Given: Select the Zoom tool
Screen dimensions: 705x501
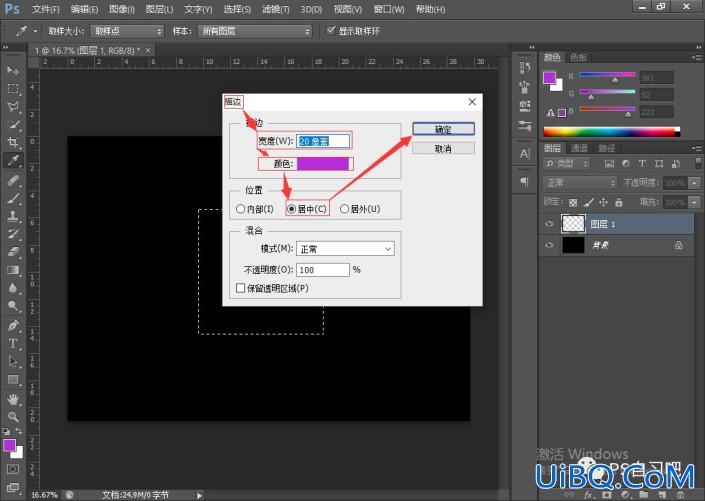Looking at the screenshot, I should tap(13, 416).
